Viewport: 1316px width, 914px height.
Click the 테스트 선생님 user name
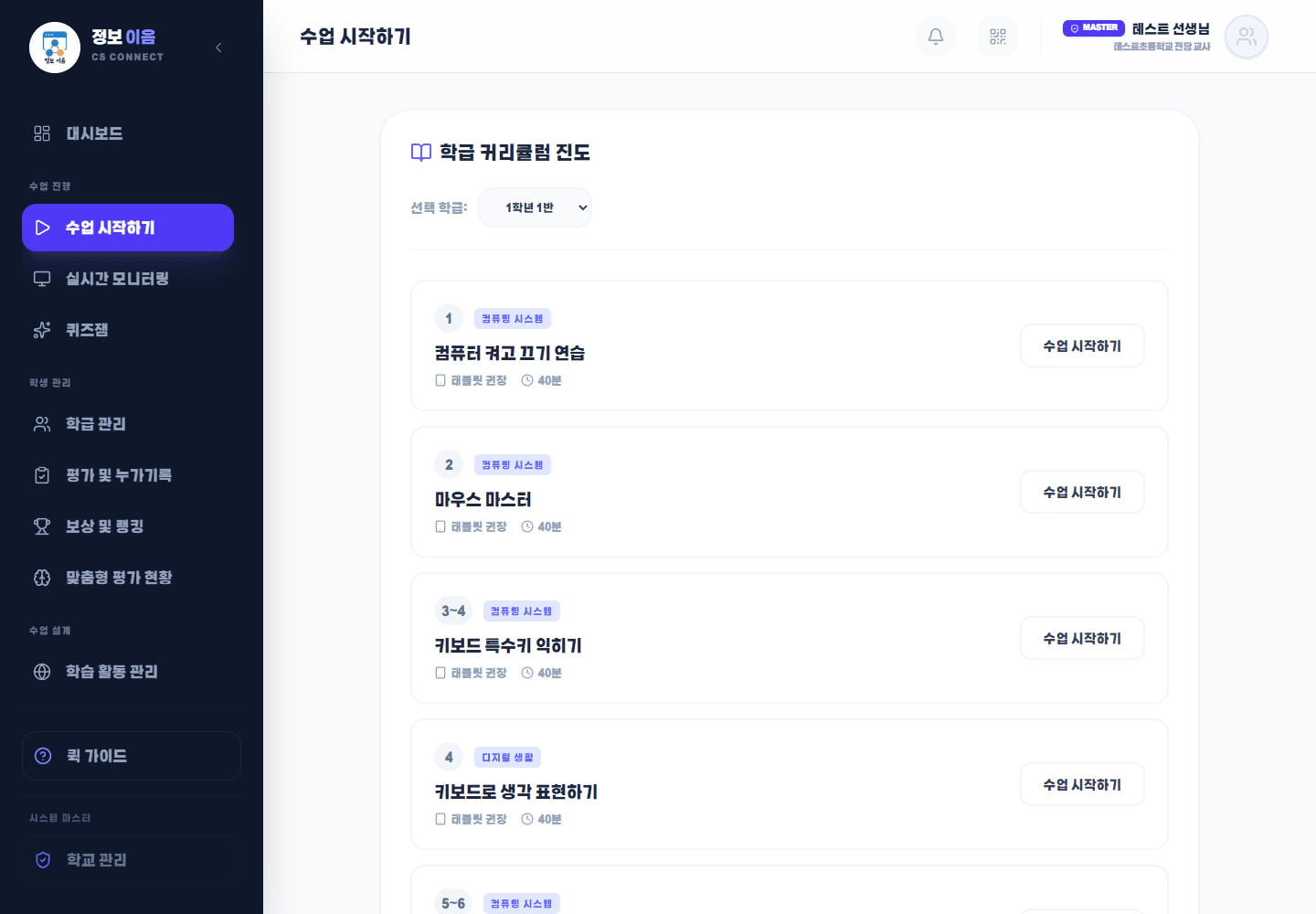(1171, 28)
